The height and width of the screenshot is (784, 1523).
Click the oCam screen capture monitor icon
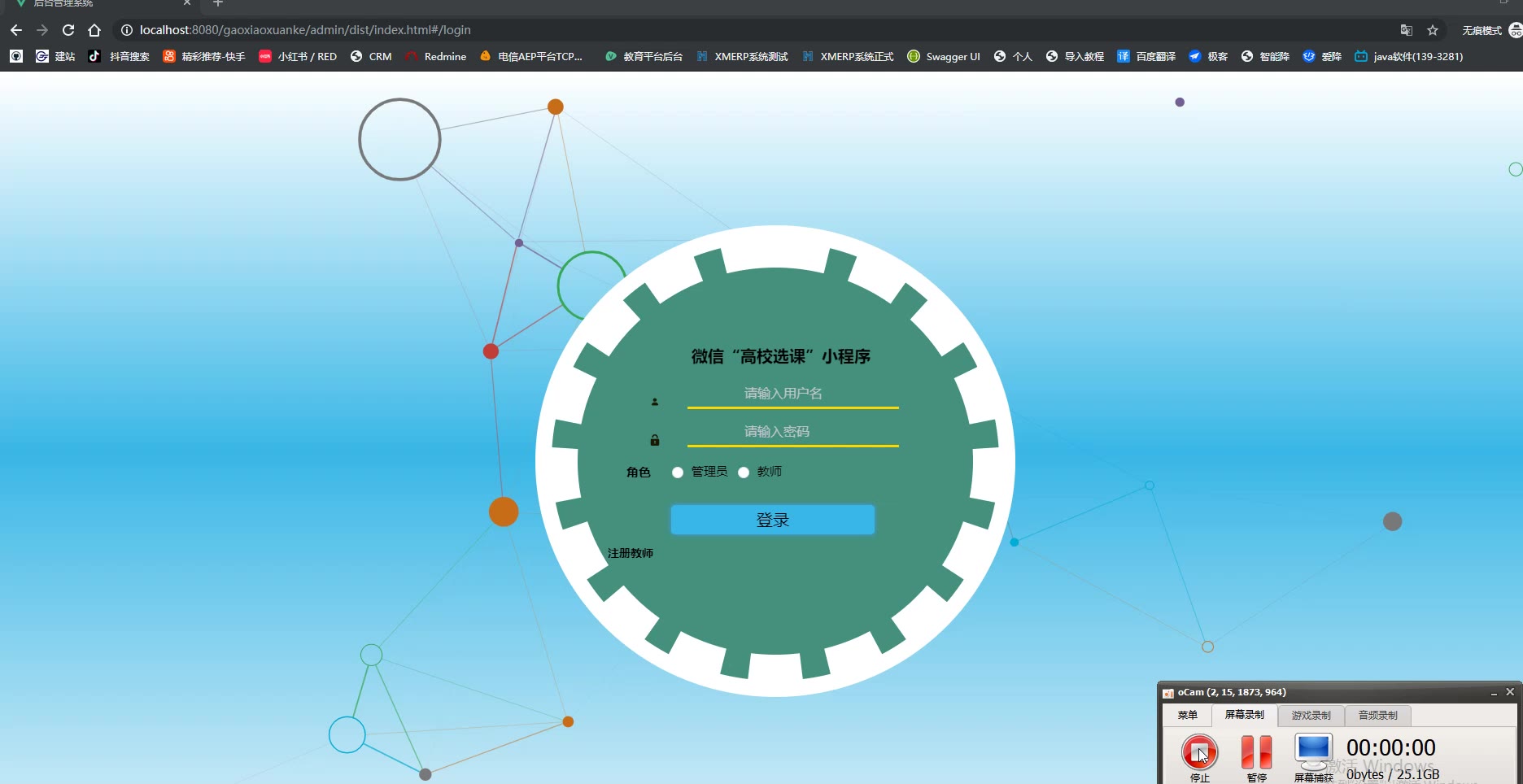[1314, 752]
